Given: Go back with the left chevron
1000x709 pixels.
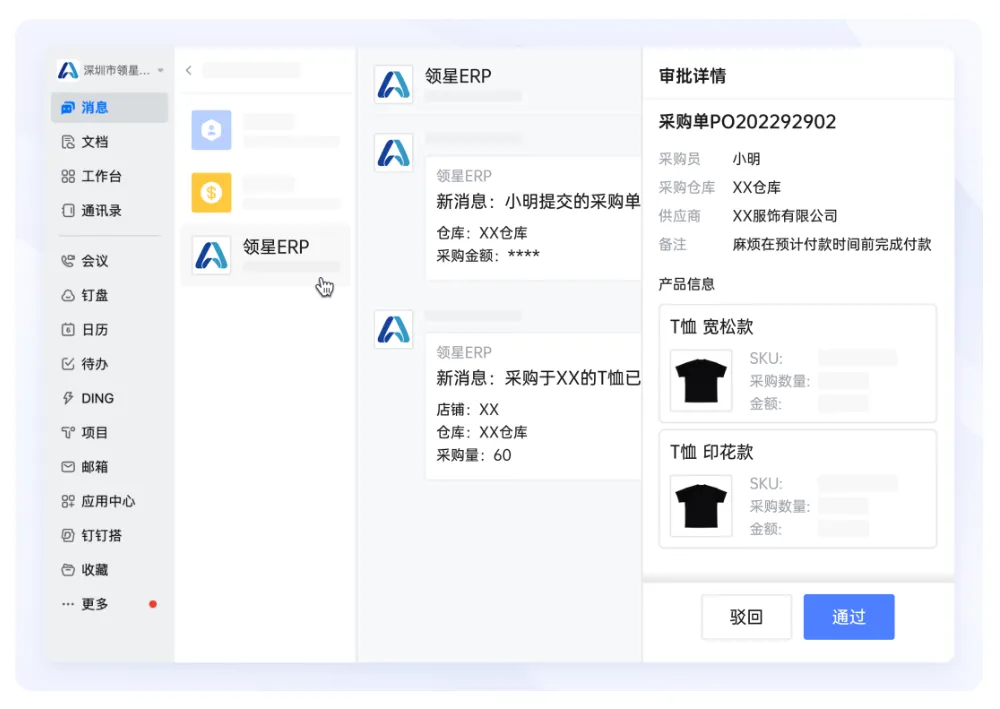Looking at the screenshot, I should click(189, 70).
